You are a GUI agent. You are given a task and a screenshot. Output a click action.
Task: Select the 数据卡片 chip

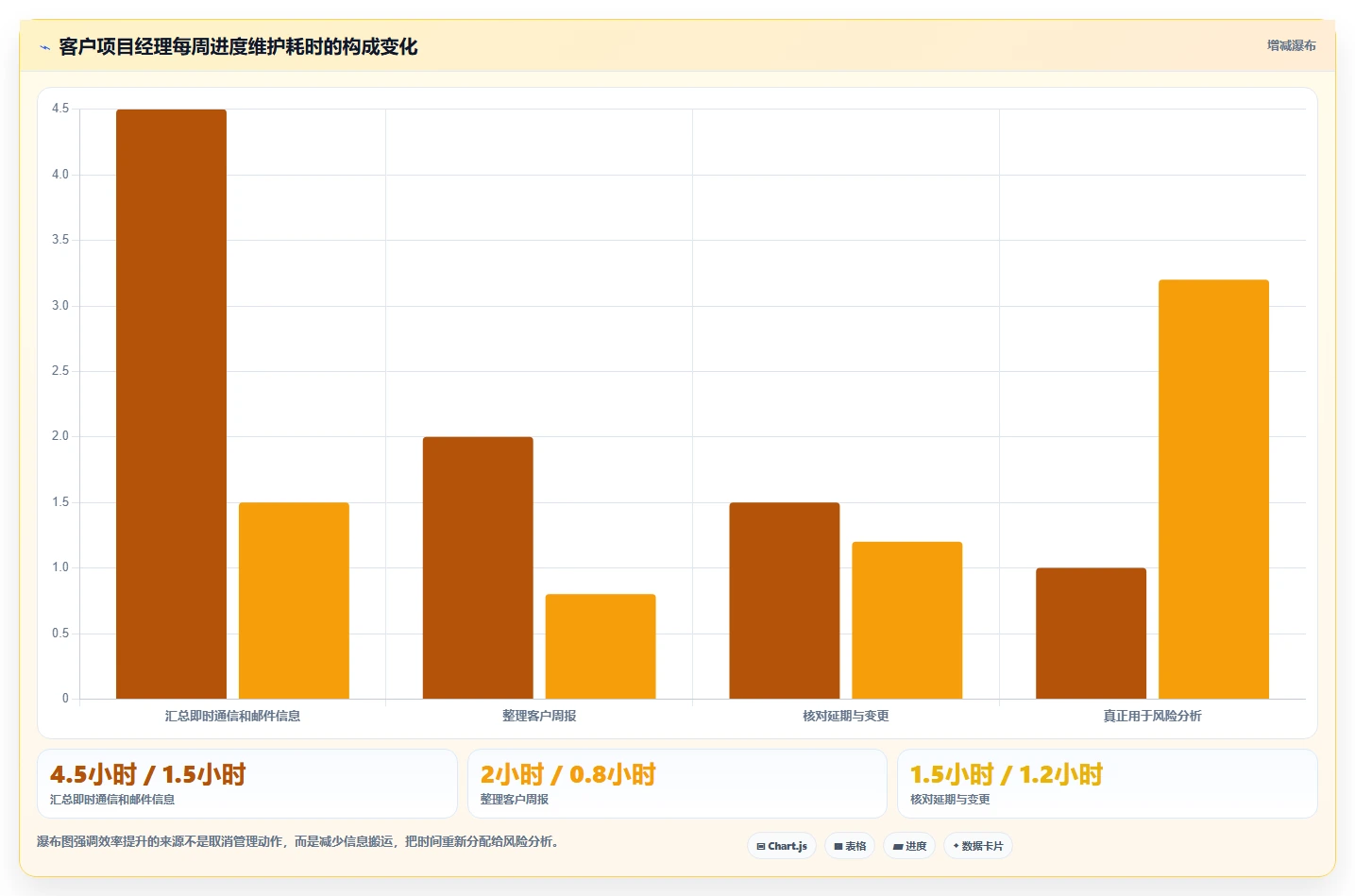[x=978, y=846]
